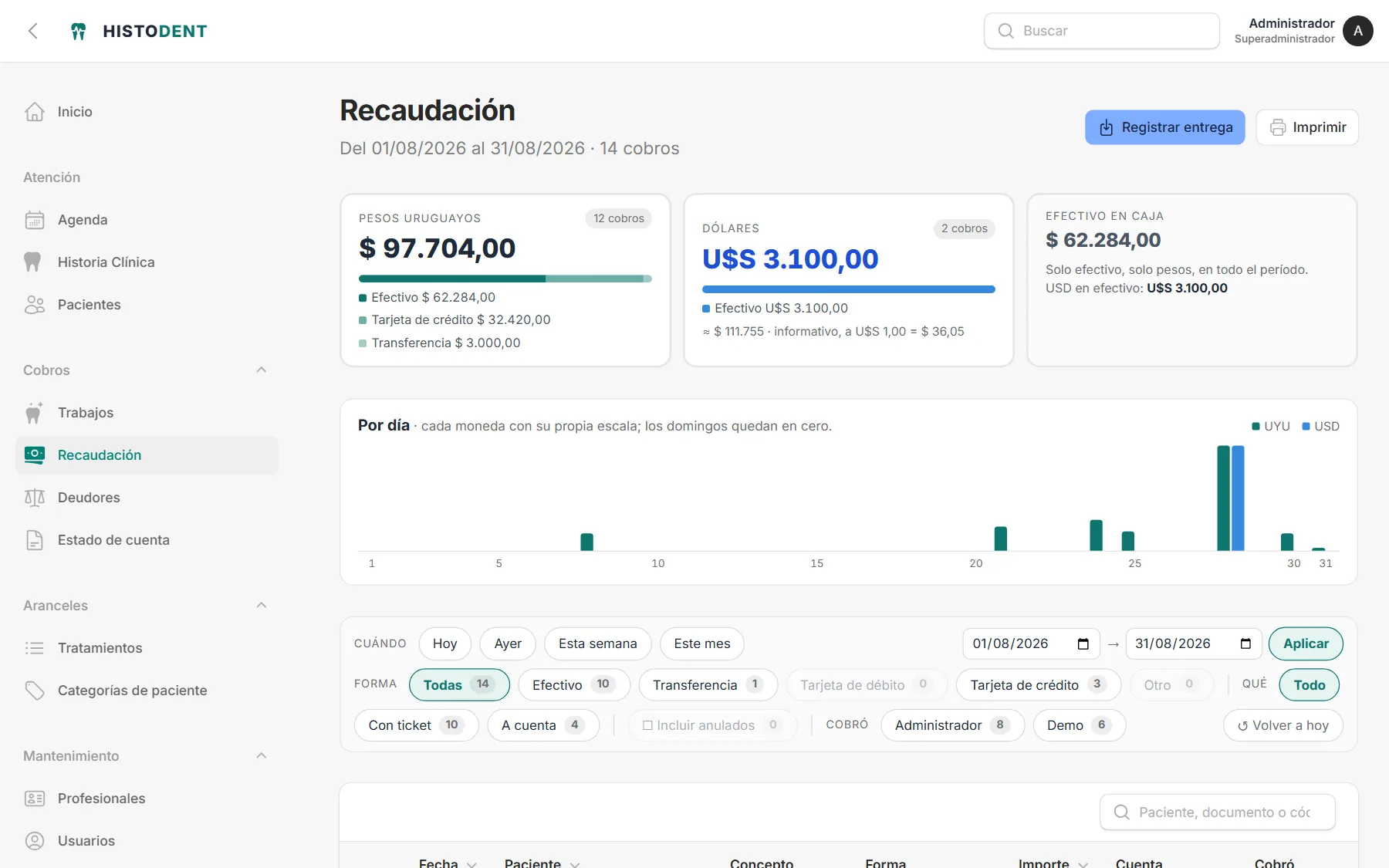Click Volver a hoy button
This screenshot has height=868, width=1389.
[x=1283, y=725]
